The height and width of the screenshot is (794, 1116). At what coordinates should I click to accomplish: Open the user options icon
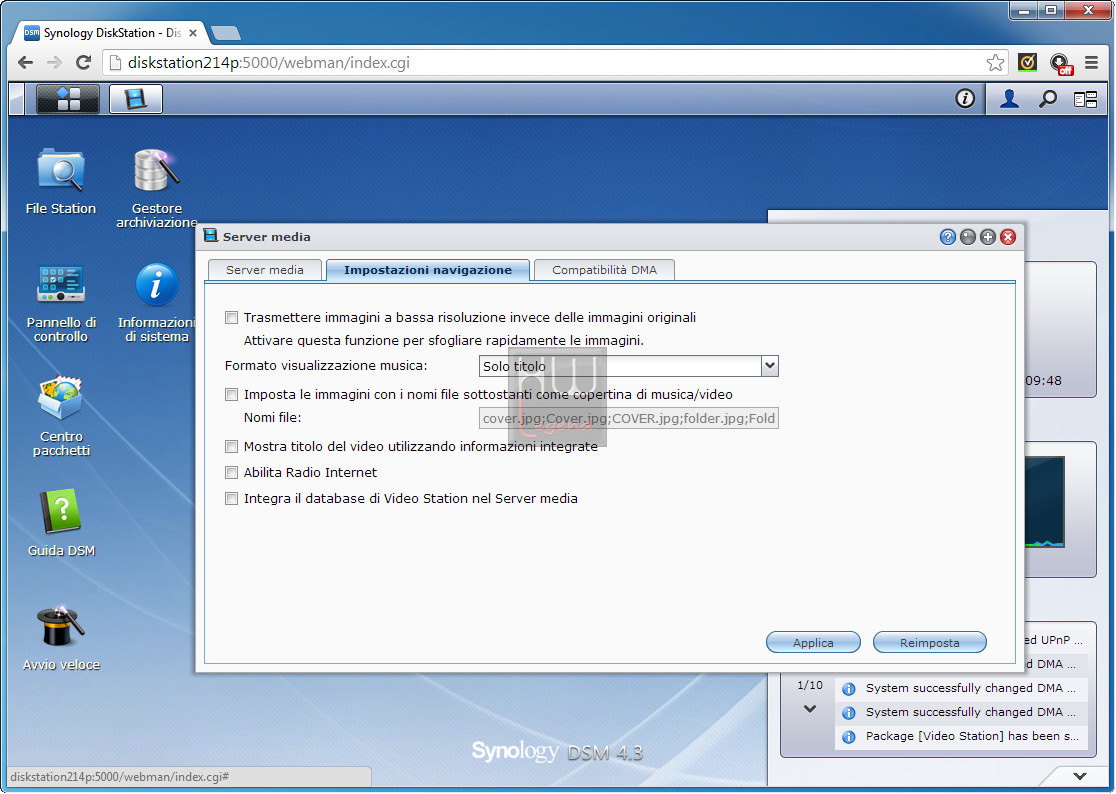coord(1009,99)
